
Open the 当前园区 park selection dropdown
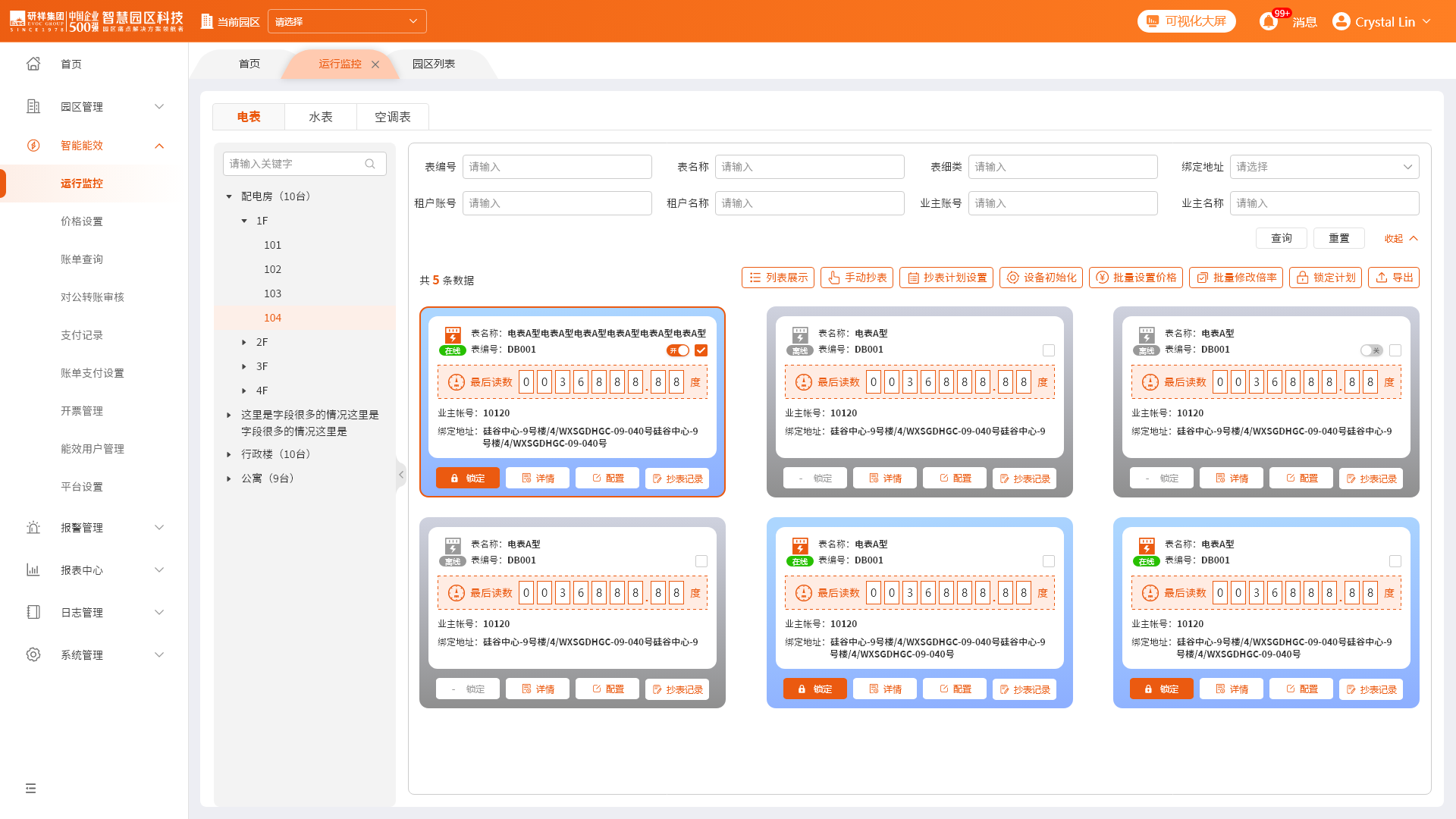point(347,21)
